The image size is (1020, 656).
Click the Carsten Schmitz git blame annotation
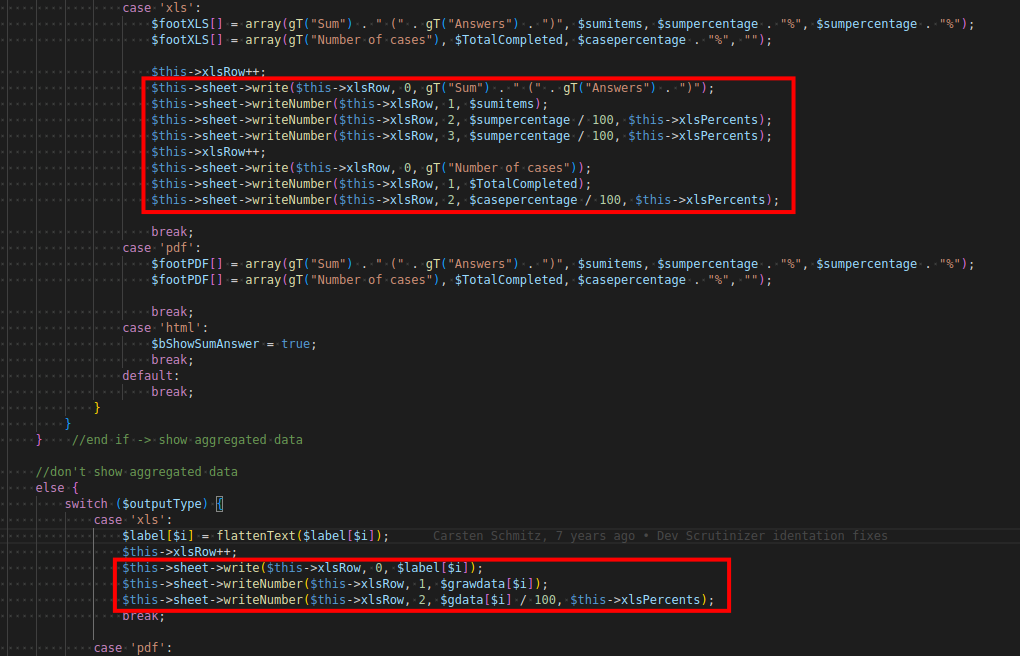pos(660,536)
